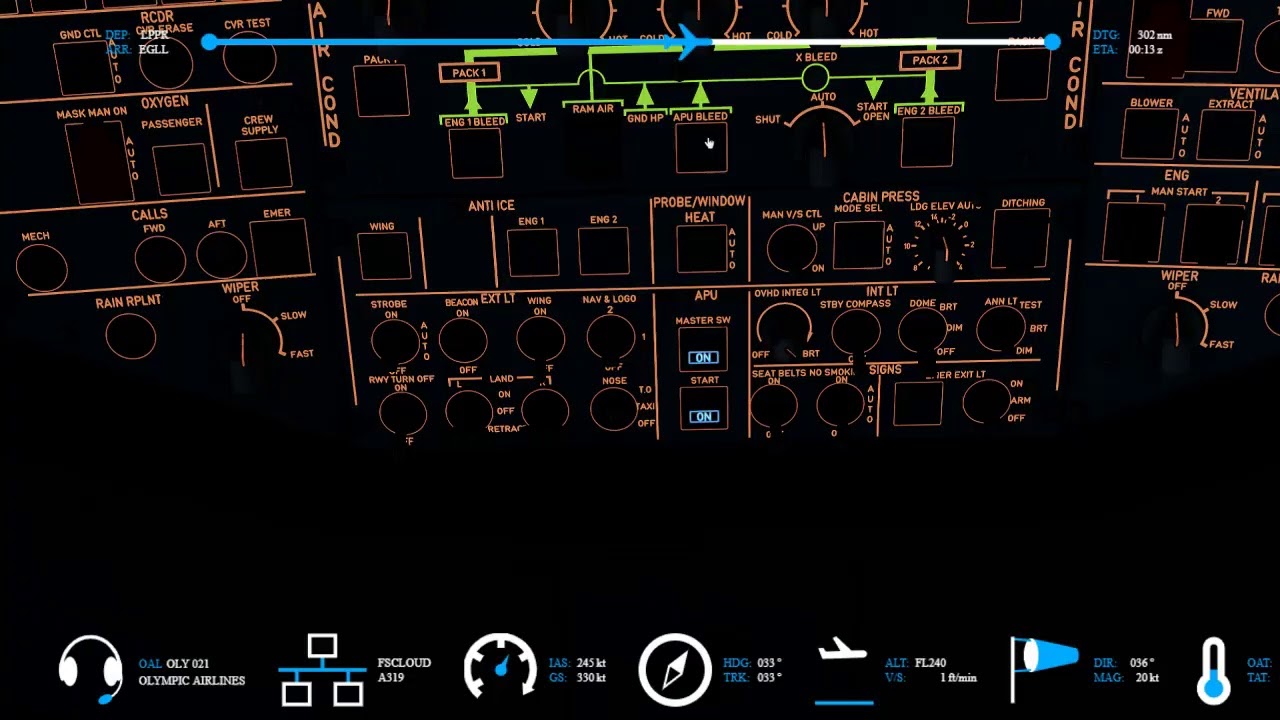The height and width of the screenshot is (720, 1280).
Task: Toggle the GND CTL pushbutton
Action: coord(84,68)
